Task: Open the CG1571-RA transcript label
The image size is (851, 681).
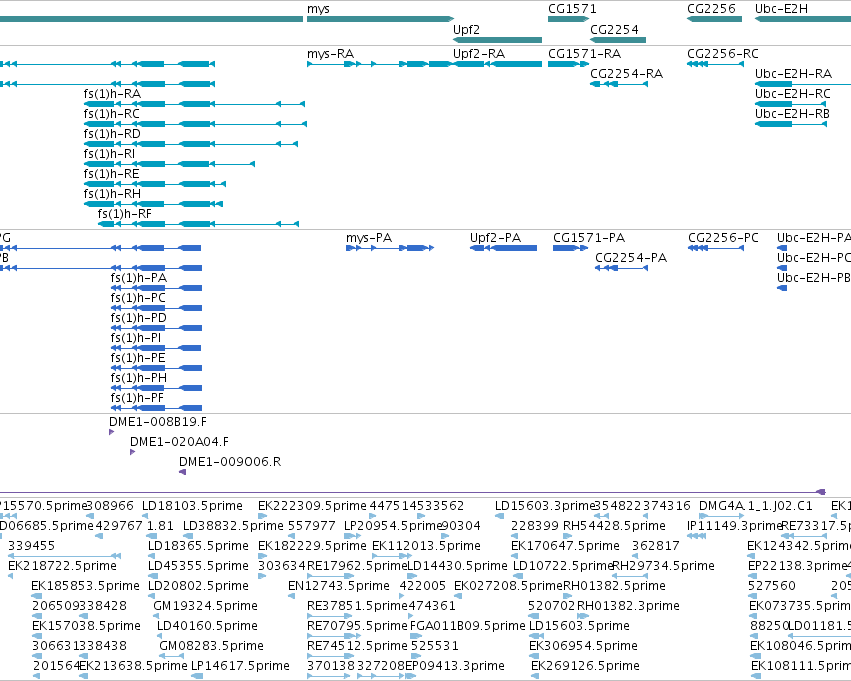Action: [585, 54]
